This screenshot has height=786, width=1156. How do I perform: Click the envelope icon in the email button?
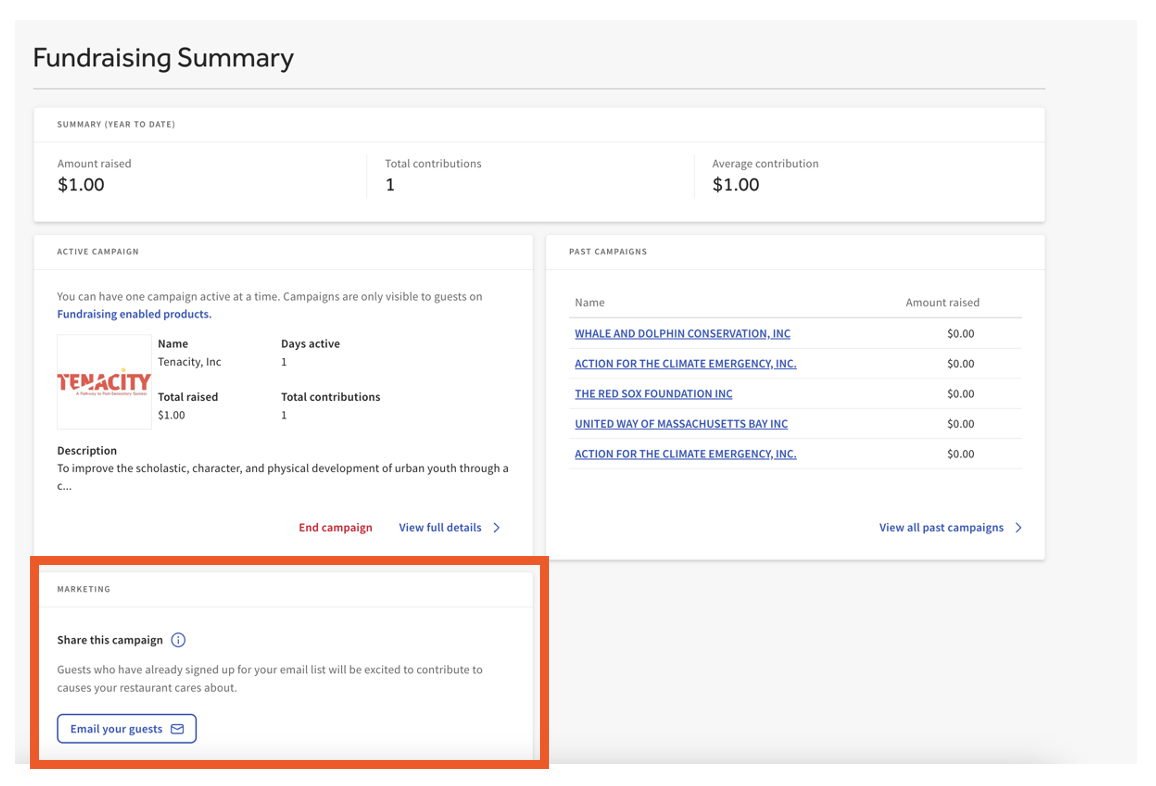(177, 729)
